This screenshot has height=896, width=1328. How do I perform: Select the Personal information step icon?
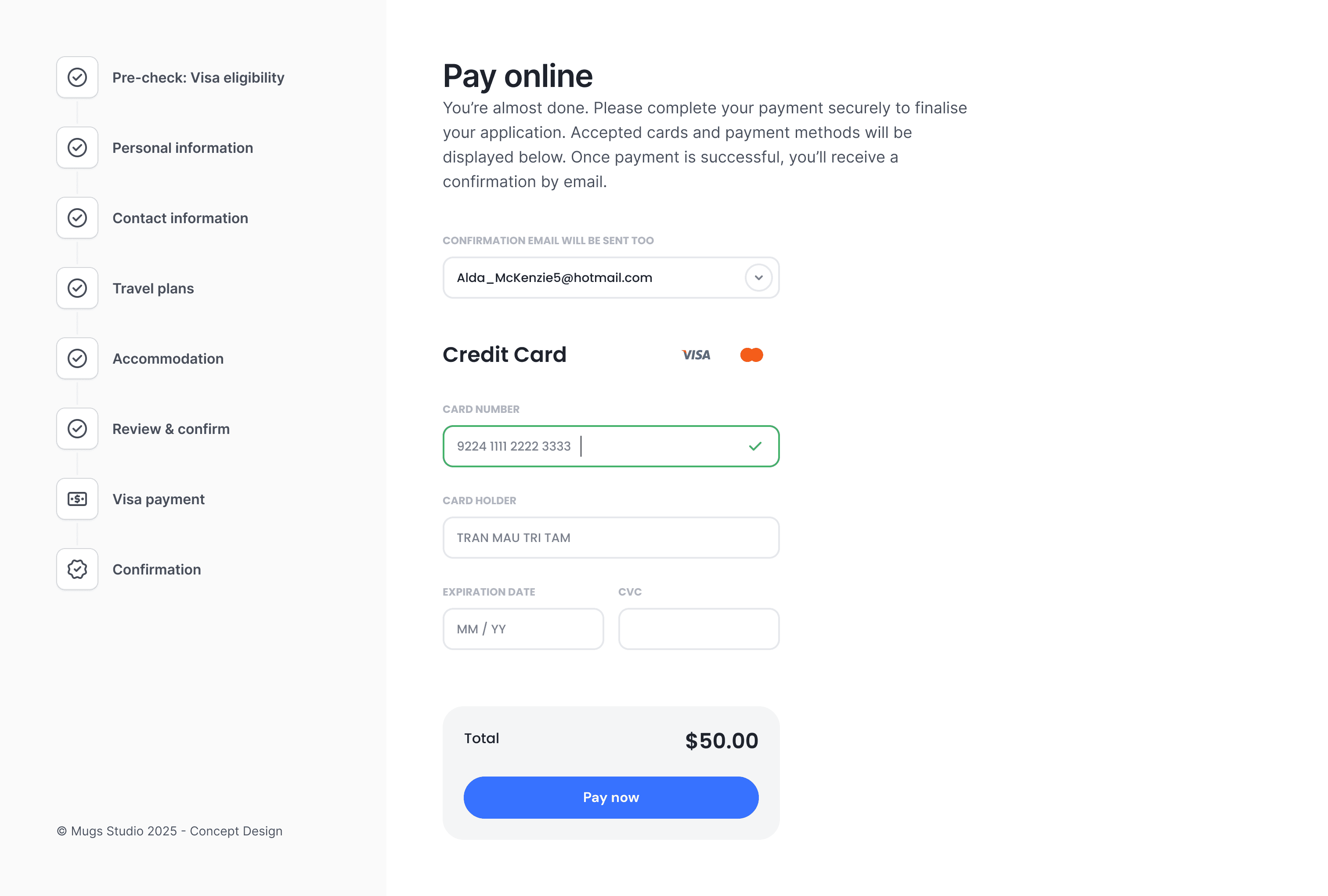pos(77,148)
